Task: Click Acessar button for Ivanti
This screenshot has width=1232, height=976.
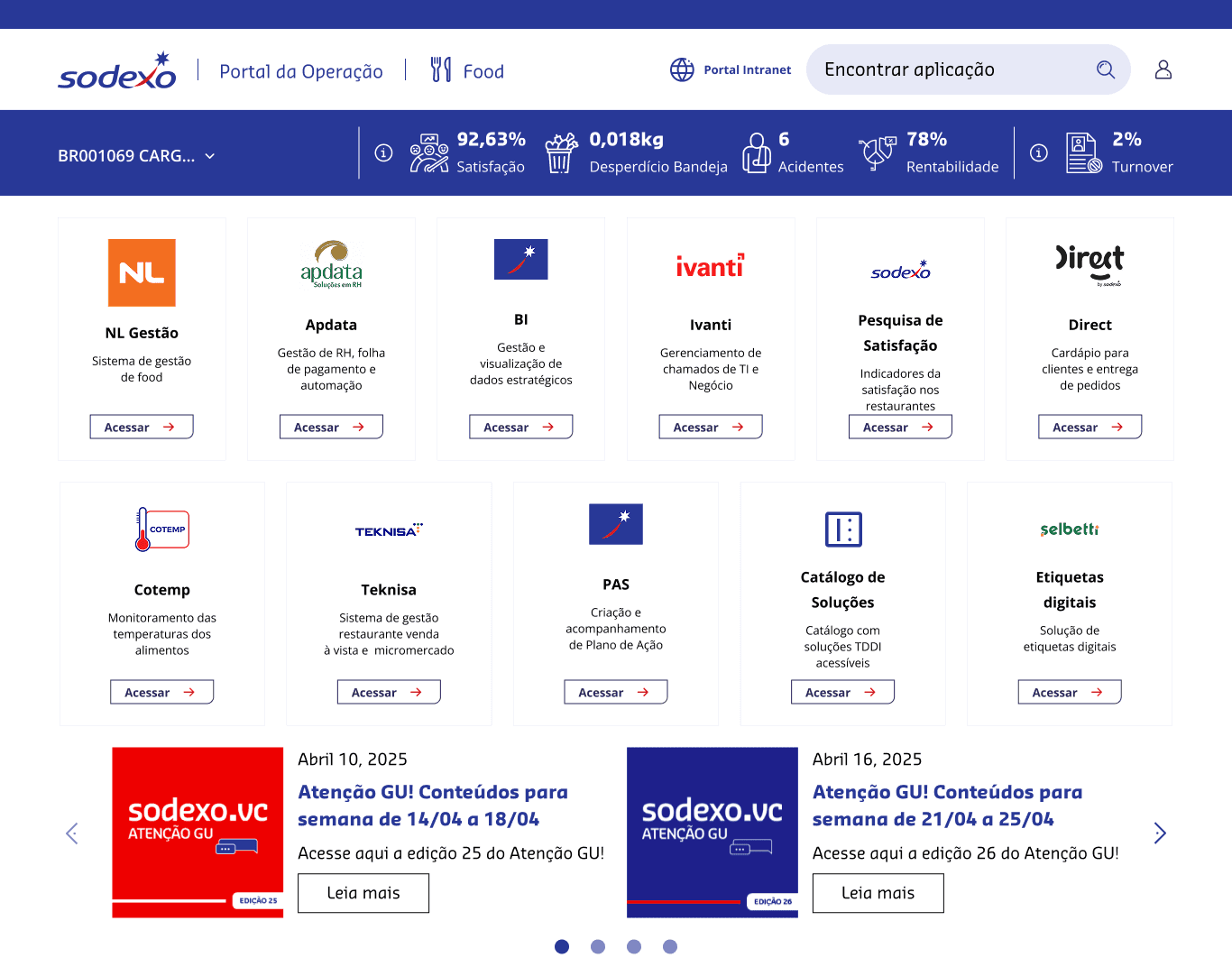Action: 711,427
